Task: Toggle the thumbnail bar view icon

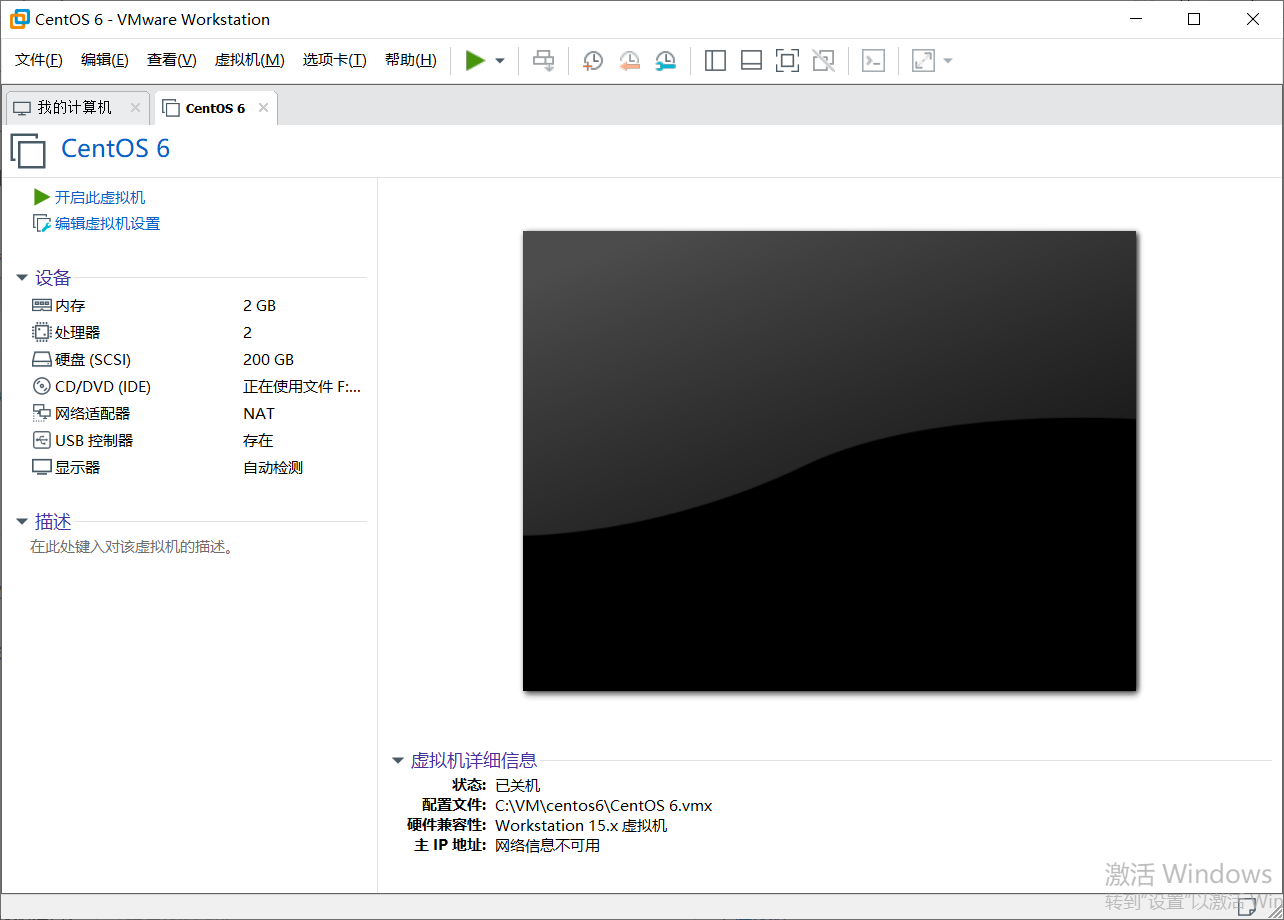Action: click(751, 61)
